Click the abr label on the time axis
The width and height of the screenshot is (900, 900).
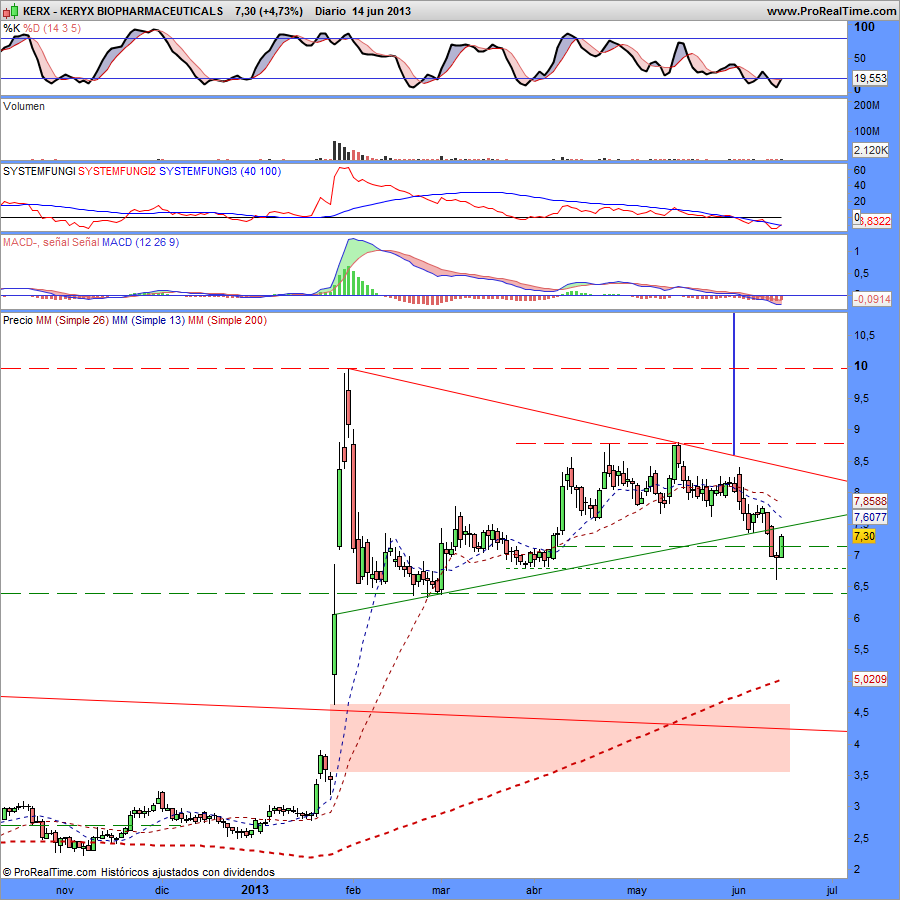(x=534, y=890)
